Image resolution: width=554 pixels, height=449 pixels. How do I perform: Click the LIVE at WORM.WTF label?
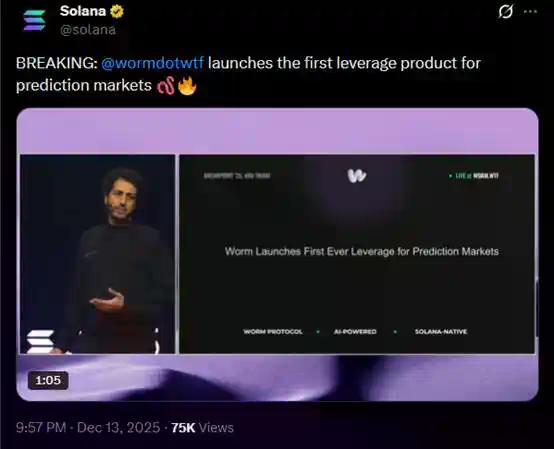coord(474,176)
